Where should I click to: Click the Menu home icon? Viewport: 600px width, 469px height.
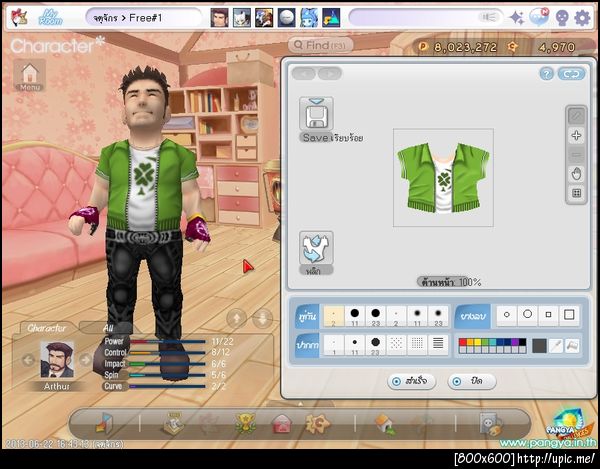click(x=29, y=75)
